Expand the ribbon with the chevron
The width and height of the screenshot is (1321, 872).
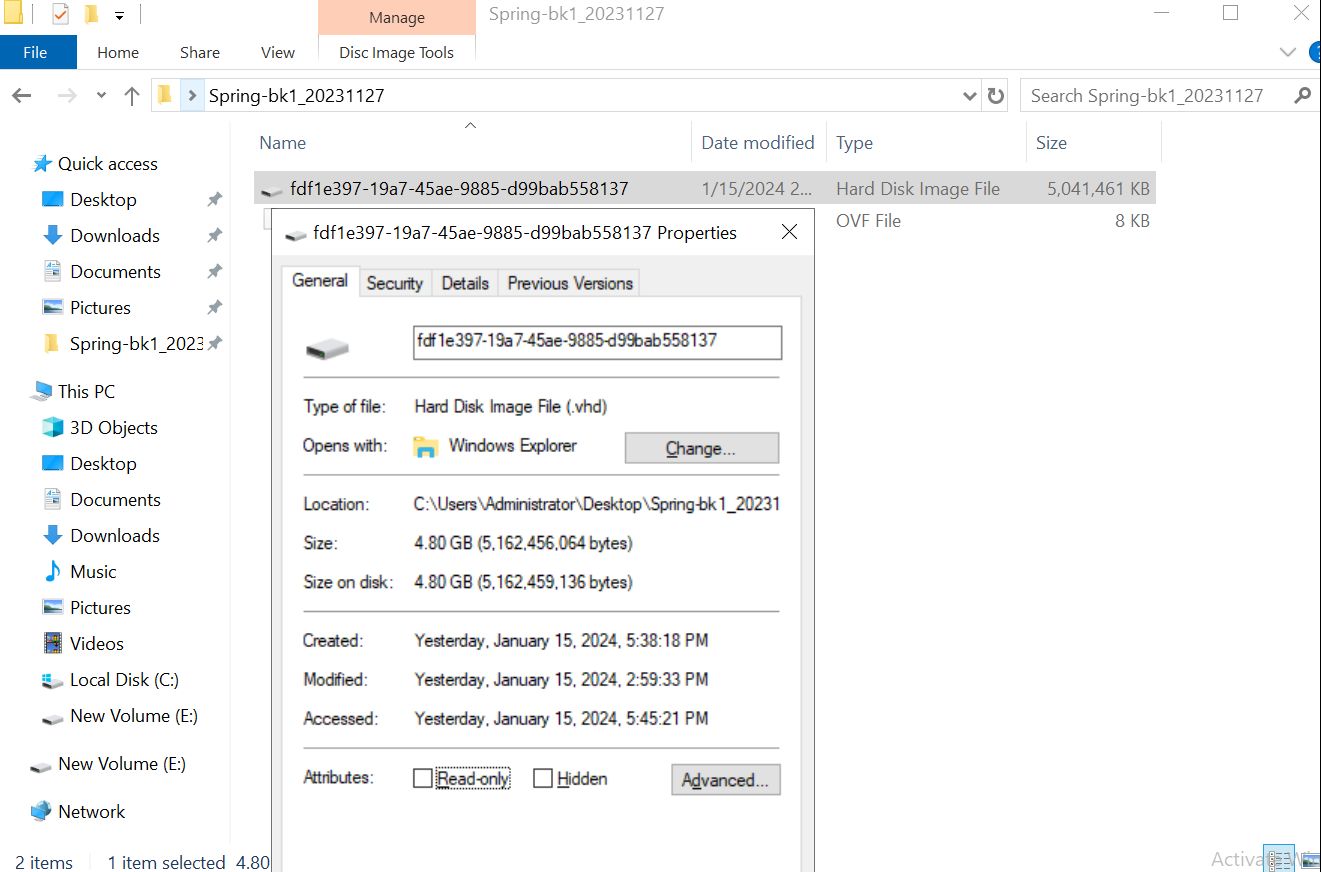[1287, 52]
